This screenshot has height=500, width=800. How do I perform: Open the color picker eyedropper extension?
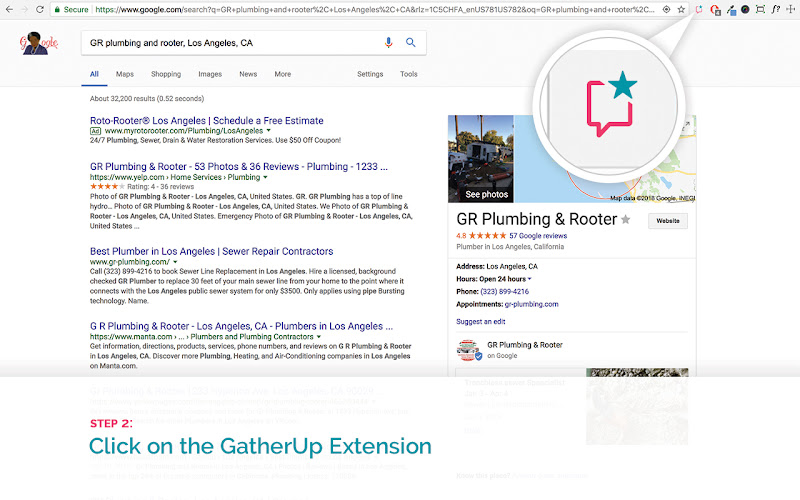pos(731,9)
